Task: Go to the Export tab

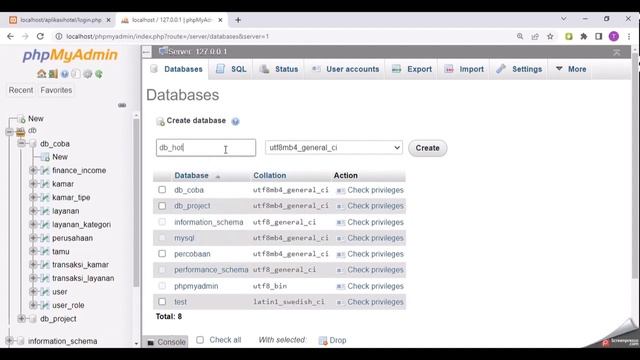Action: 412,69
